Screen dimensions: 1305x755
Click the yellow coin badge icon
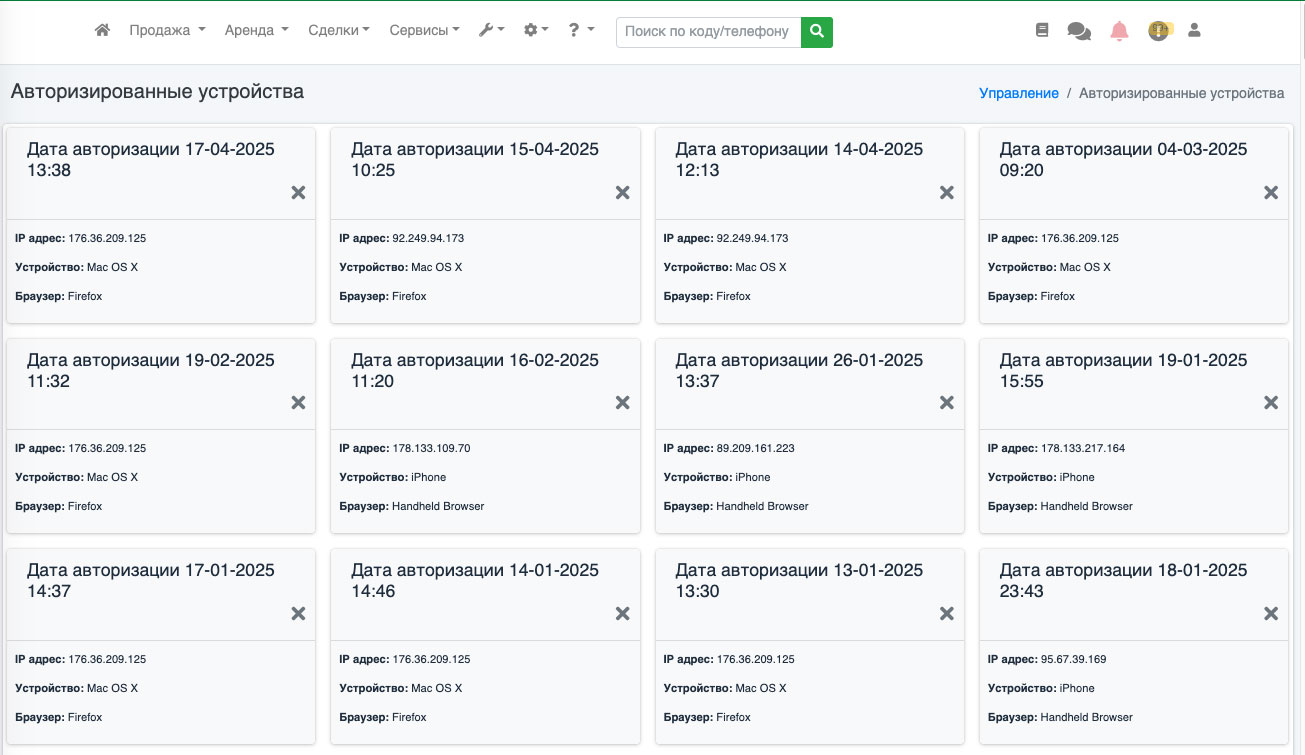point(1158,31)
